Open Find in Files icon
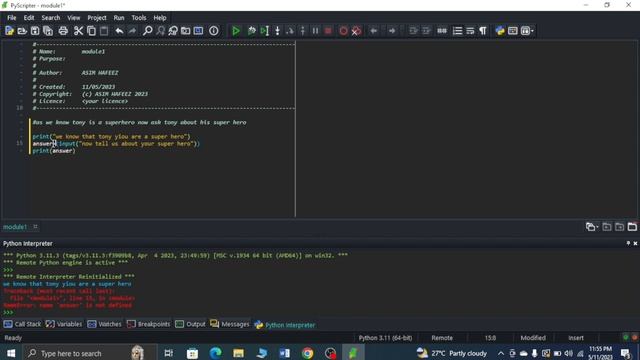 [x=186, y=31]
